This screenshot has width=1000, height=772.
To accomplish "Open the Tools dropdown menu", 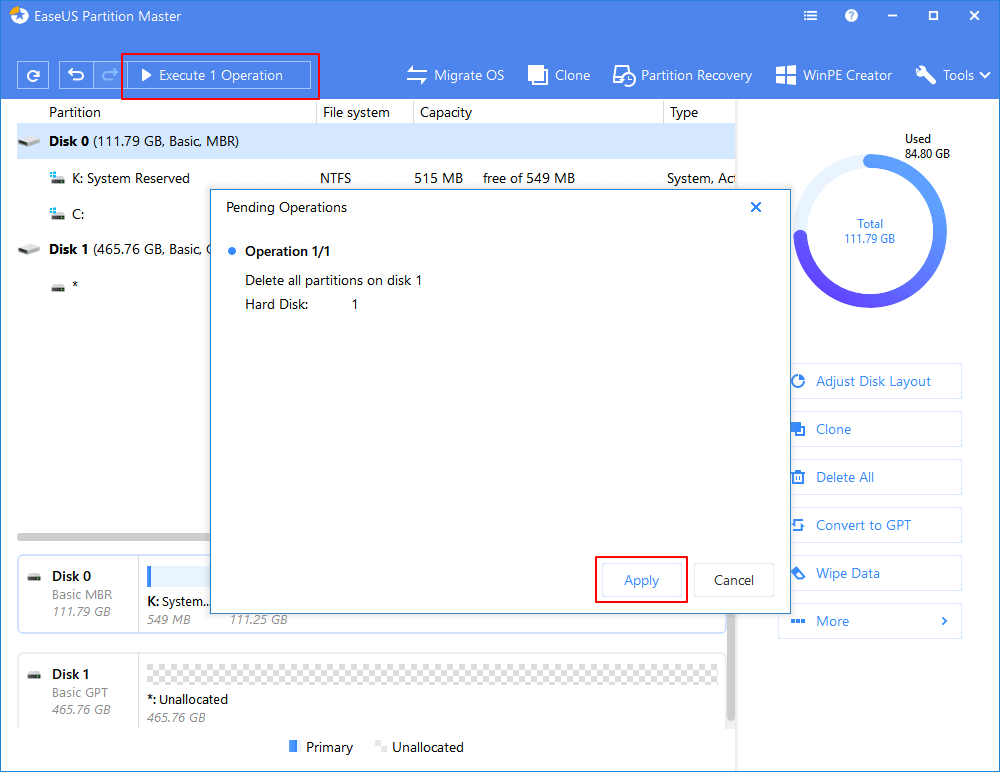I will click(951, 75).
